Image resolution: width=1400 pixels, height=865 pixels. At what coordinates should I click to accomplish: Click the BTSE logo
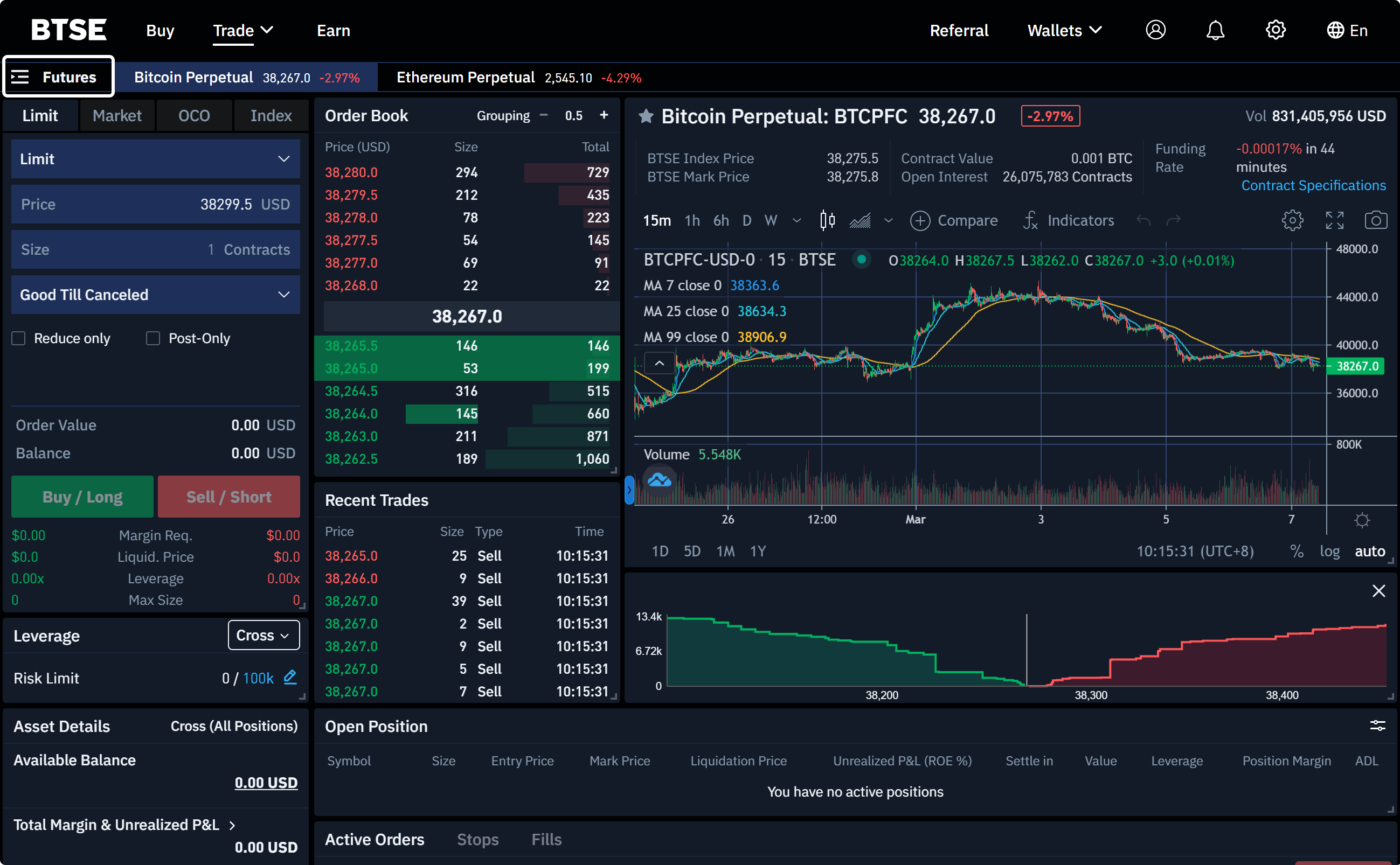click(68, 30)
